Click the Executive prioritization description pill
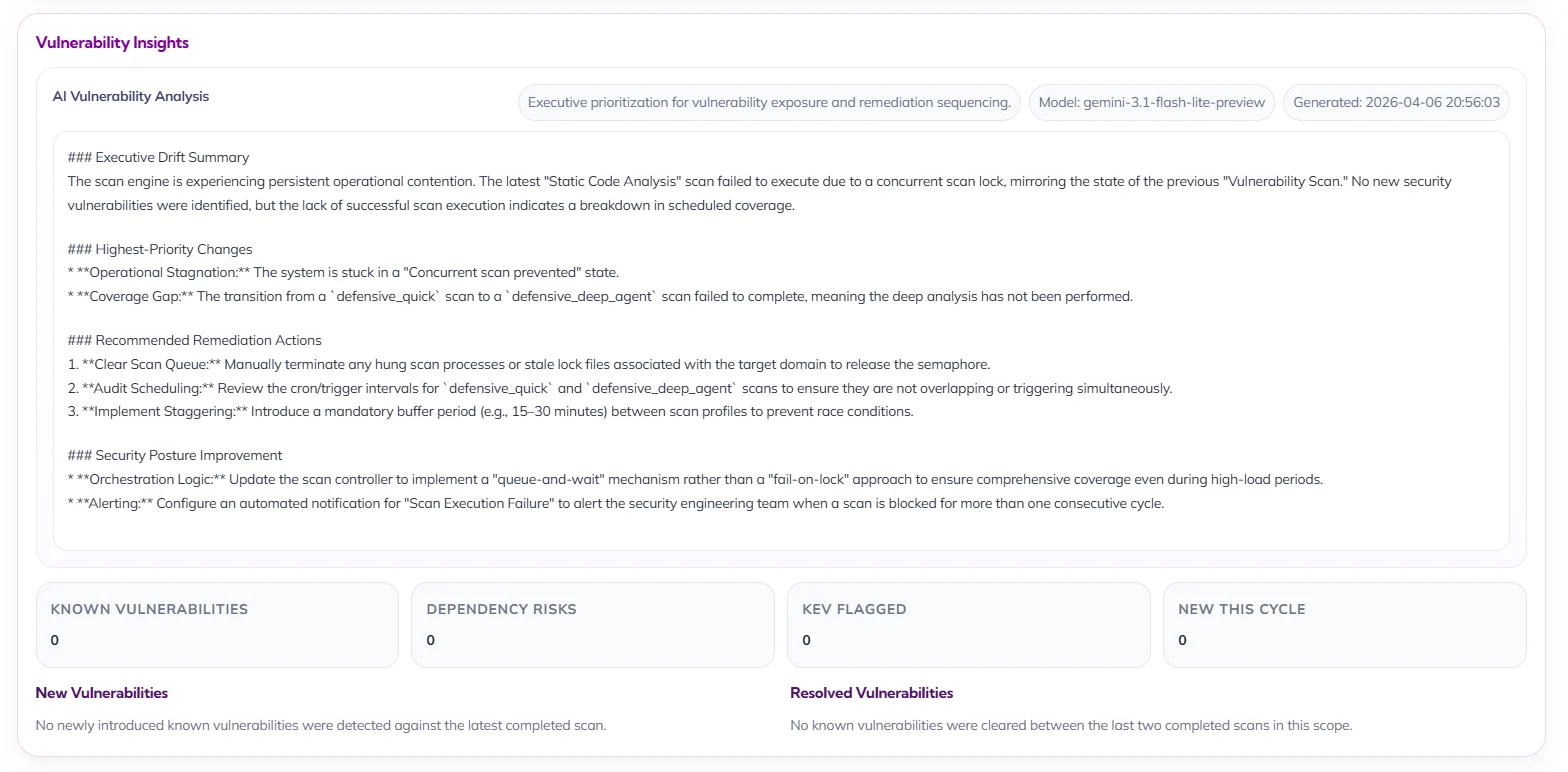Image resolution: width=1568 pixels, height=772 pixels. [768, 103]
